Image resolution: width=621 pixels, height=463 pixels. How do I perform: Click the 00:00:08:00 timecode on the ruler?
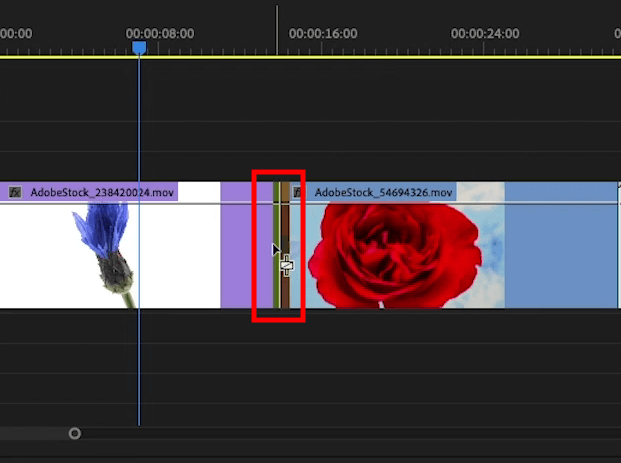tap(160, 34)
